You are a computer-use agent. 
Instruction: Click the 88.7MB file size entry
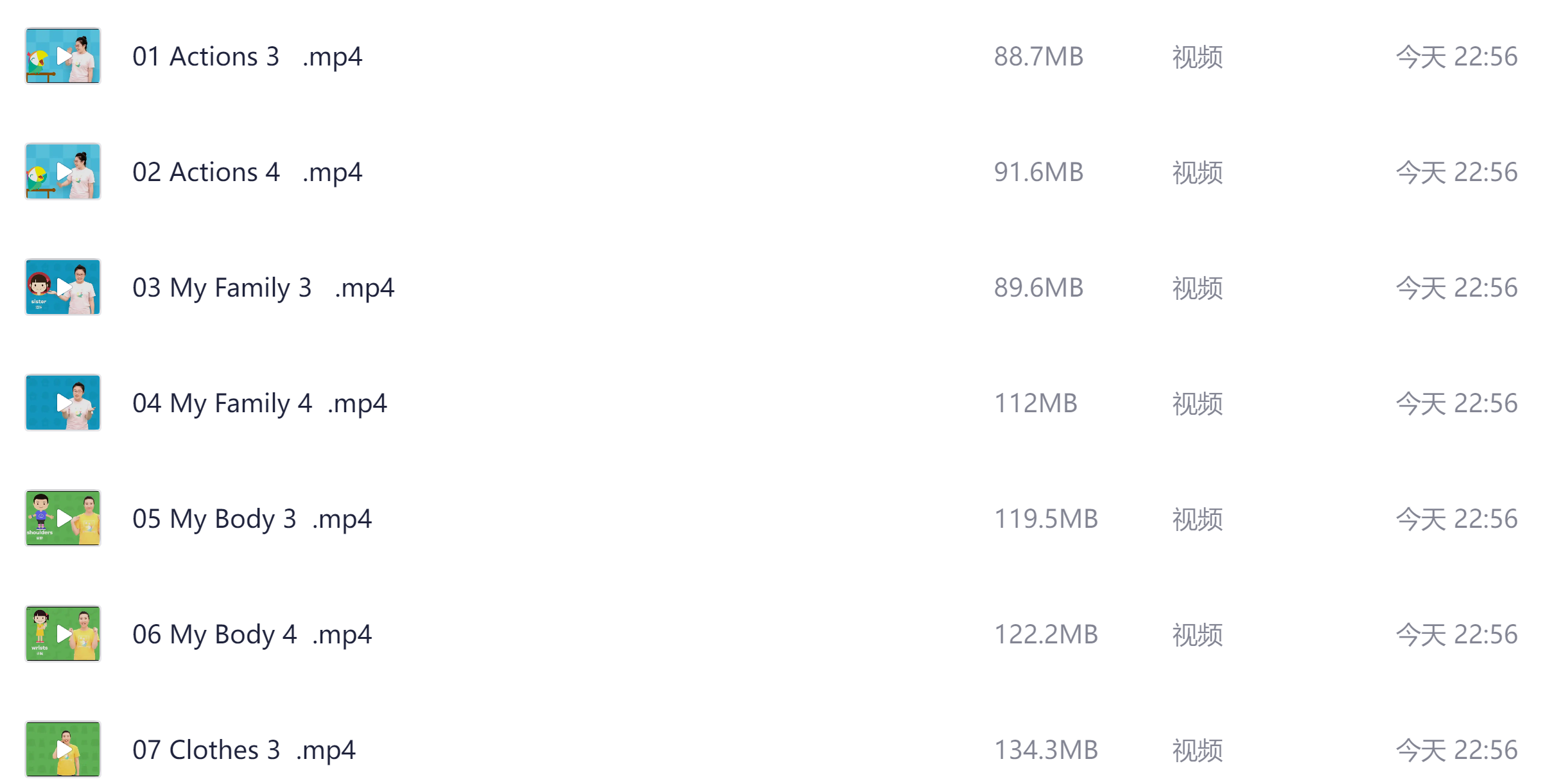pyautogui.click(x=1038, y=57)
